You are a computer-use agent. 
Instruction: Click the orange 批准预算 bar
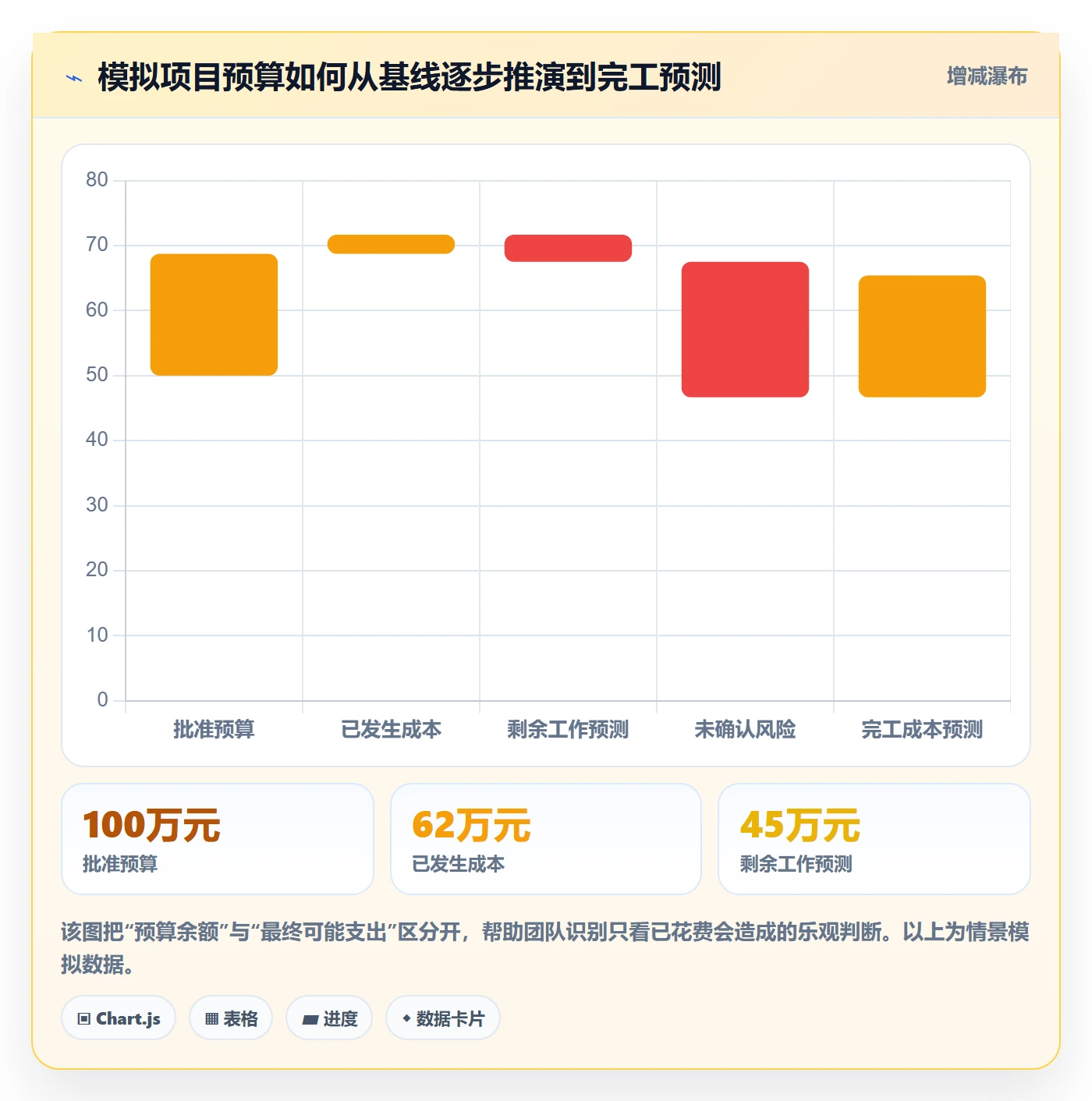point(214,315)
